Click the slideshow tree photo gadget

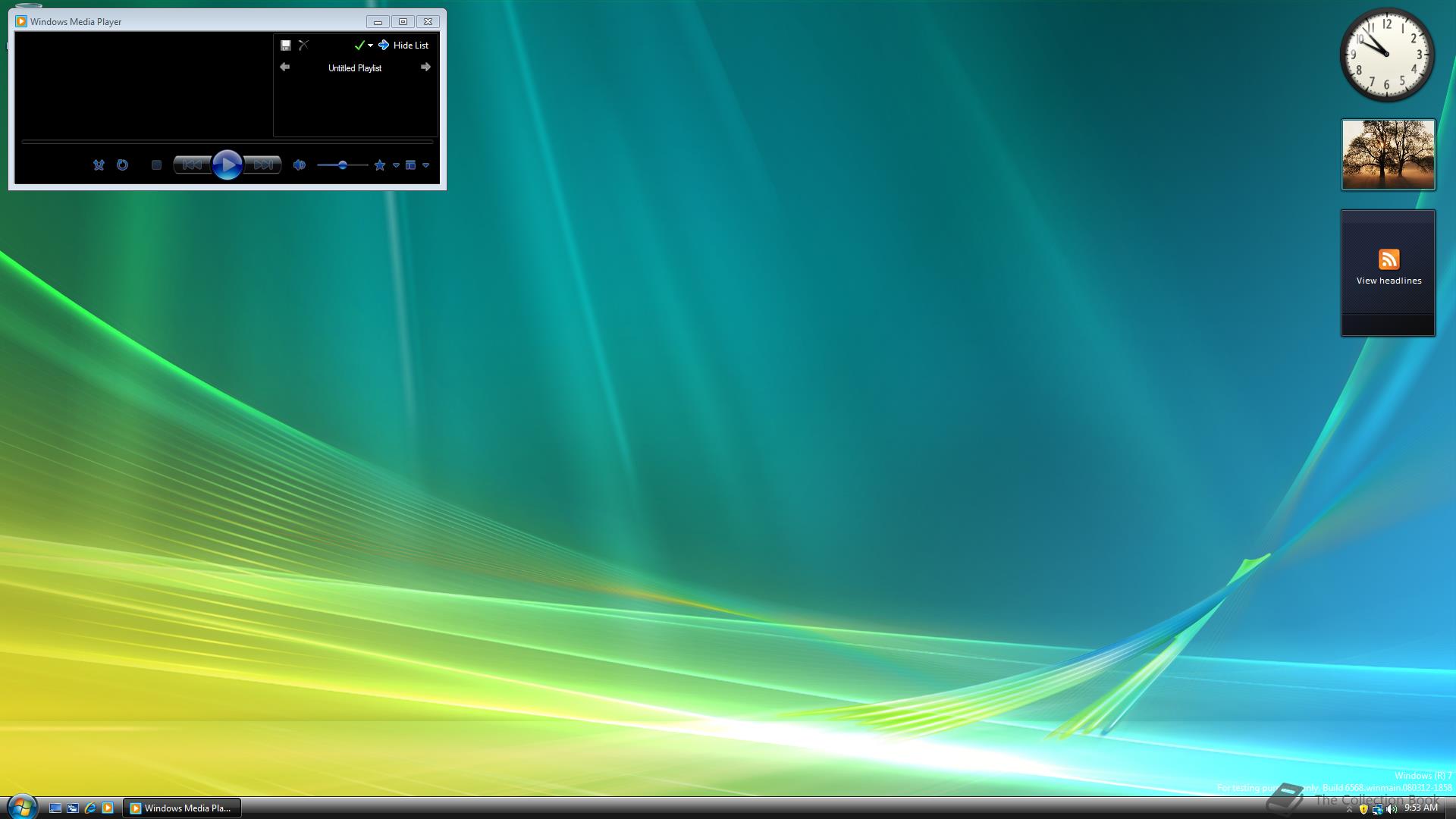click(x=1388, y=154)
